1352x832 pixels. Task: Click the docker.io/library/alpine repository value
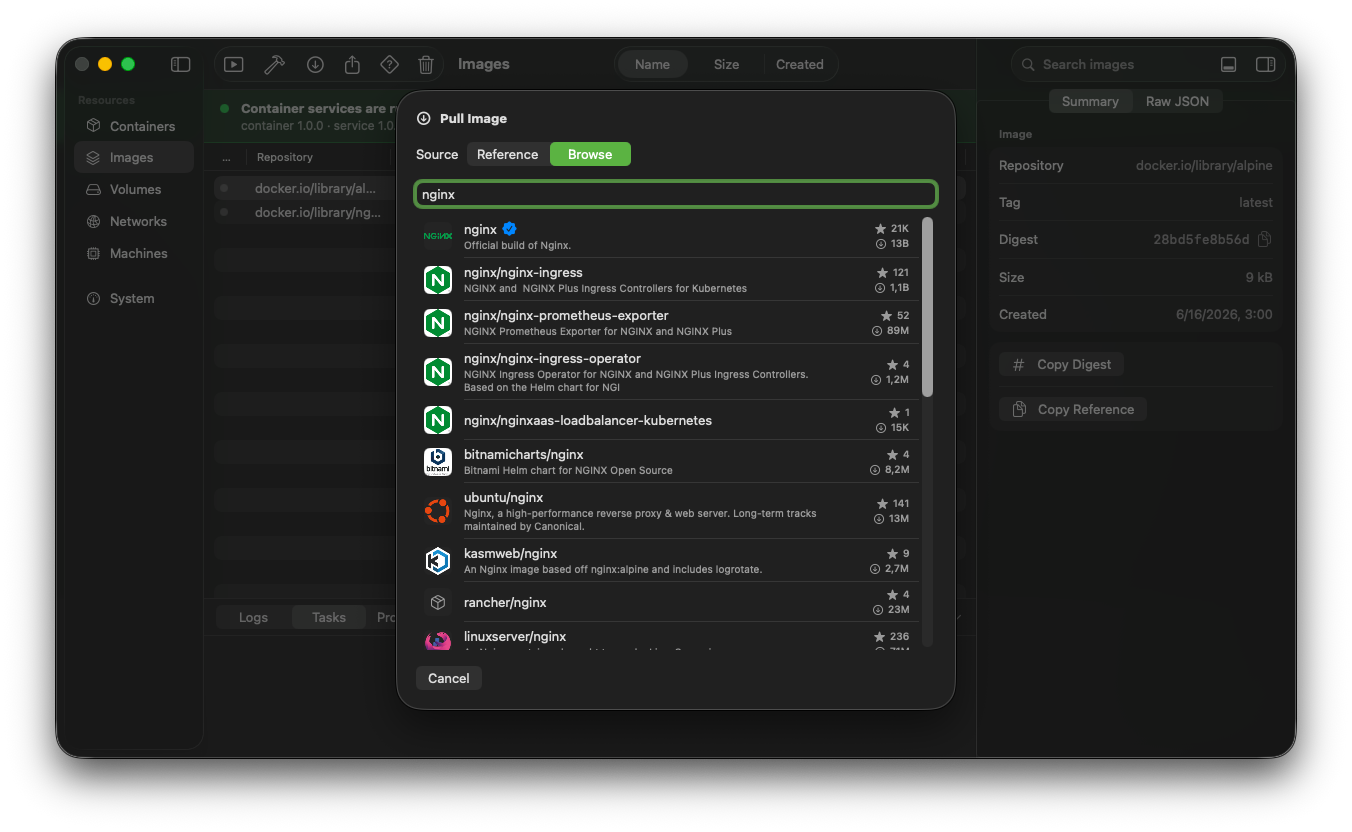[1204, 165]
